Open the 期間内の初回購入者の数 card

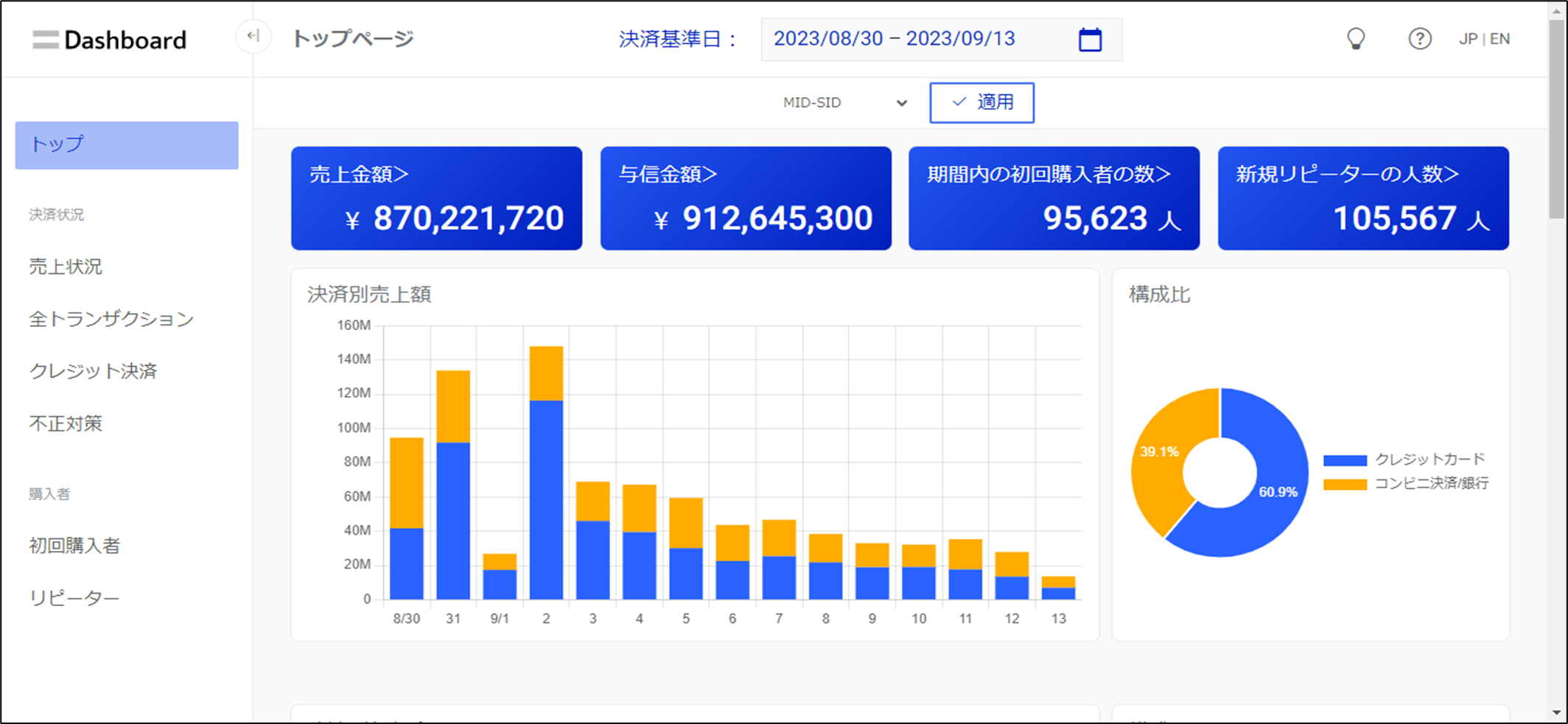point(1054,198)
